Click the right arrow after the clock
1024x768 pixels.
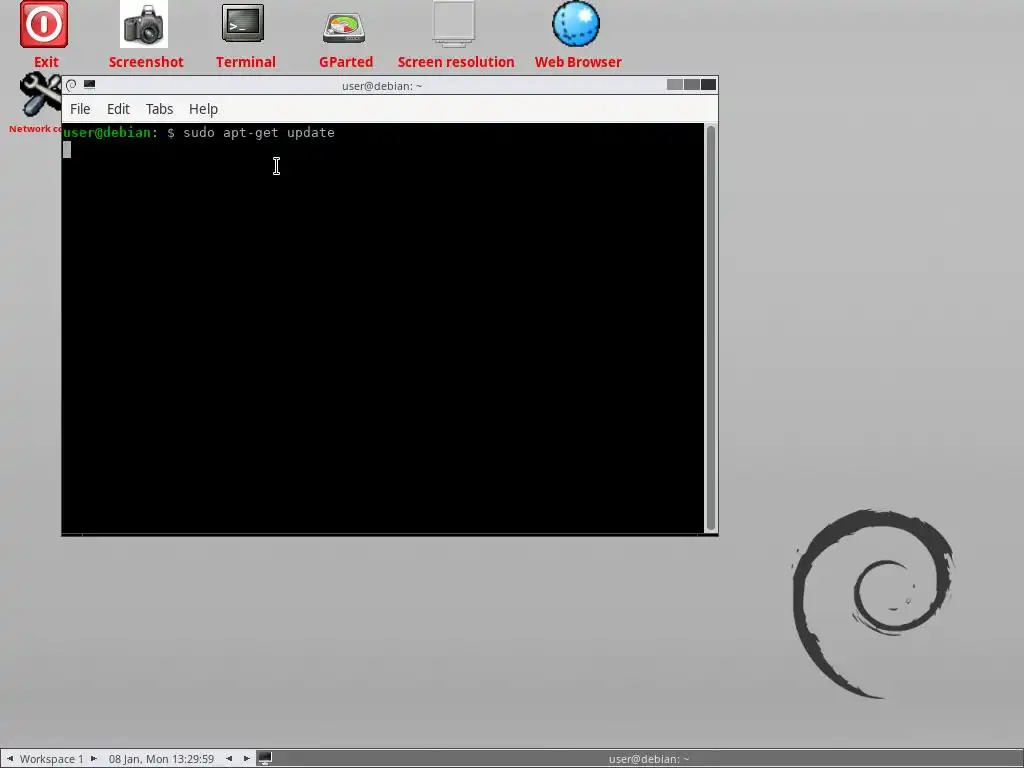click(x=246, y=759)
